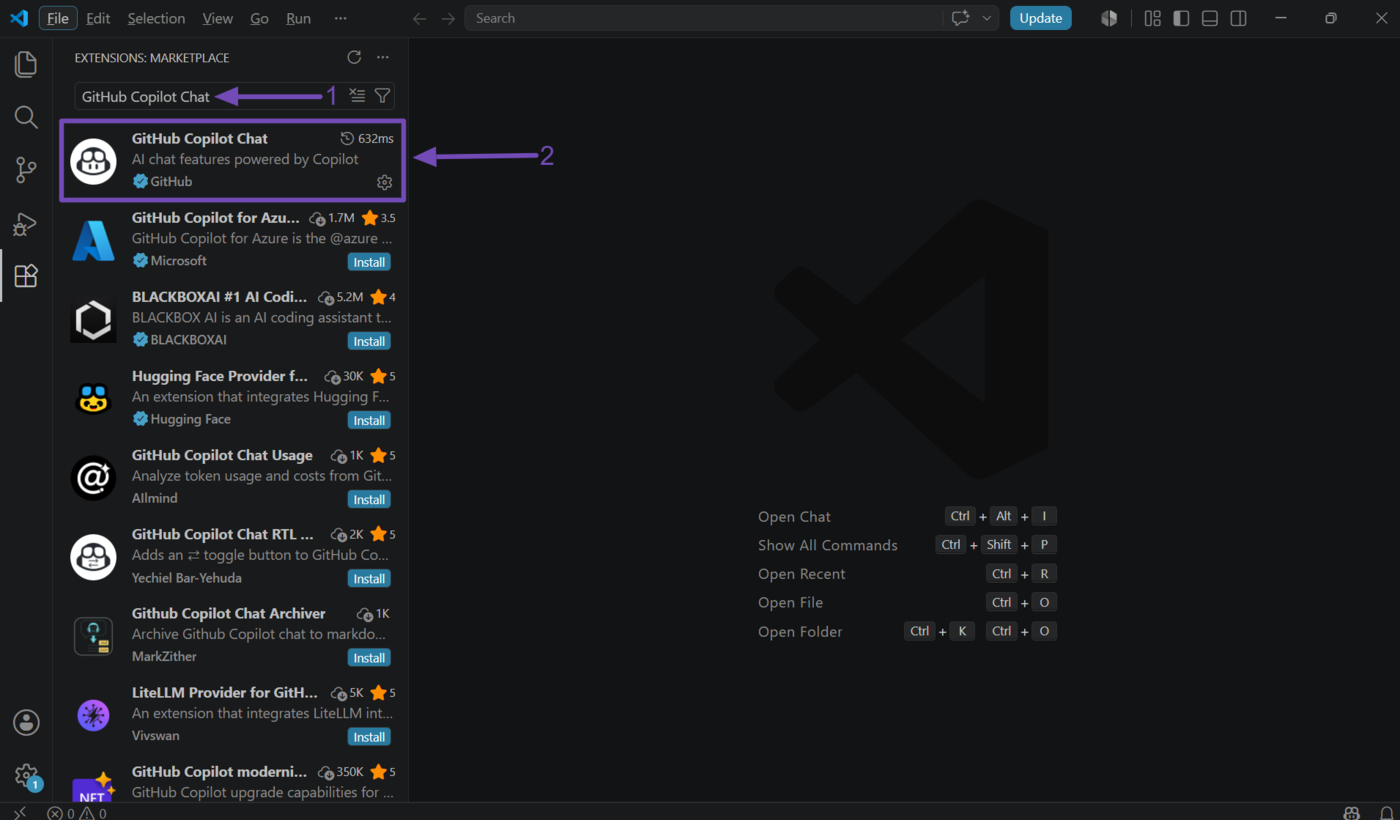
Task: Click the Copilot status bar icon
Action: coord(1352,812)
